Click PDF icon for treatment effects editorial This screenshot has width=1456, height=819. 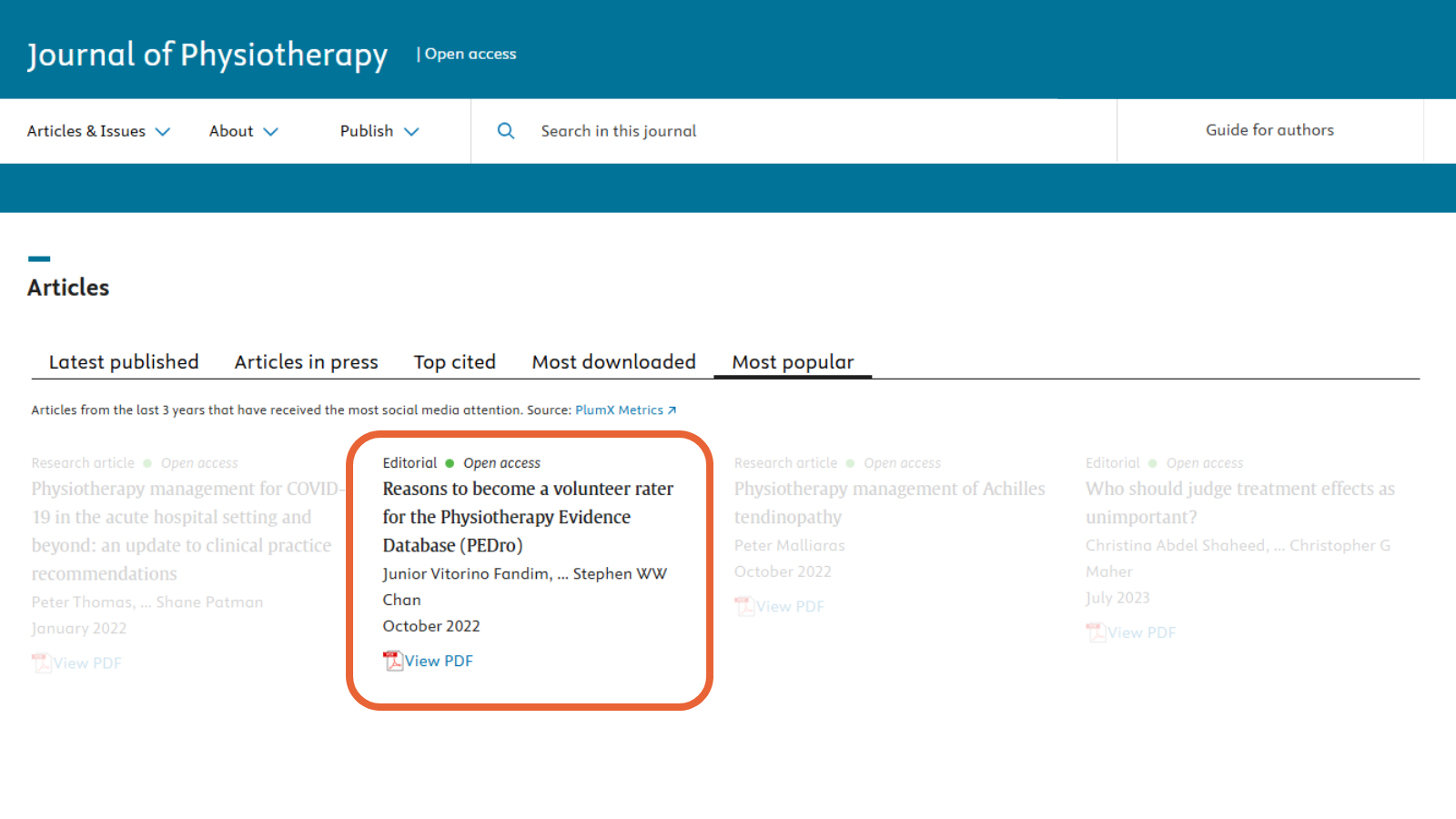tap(1096, 632)
